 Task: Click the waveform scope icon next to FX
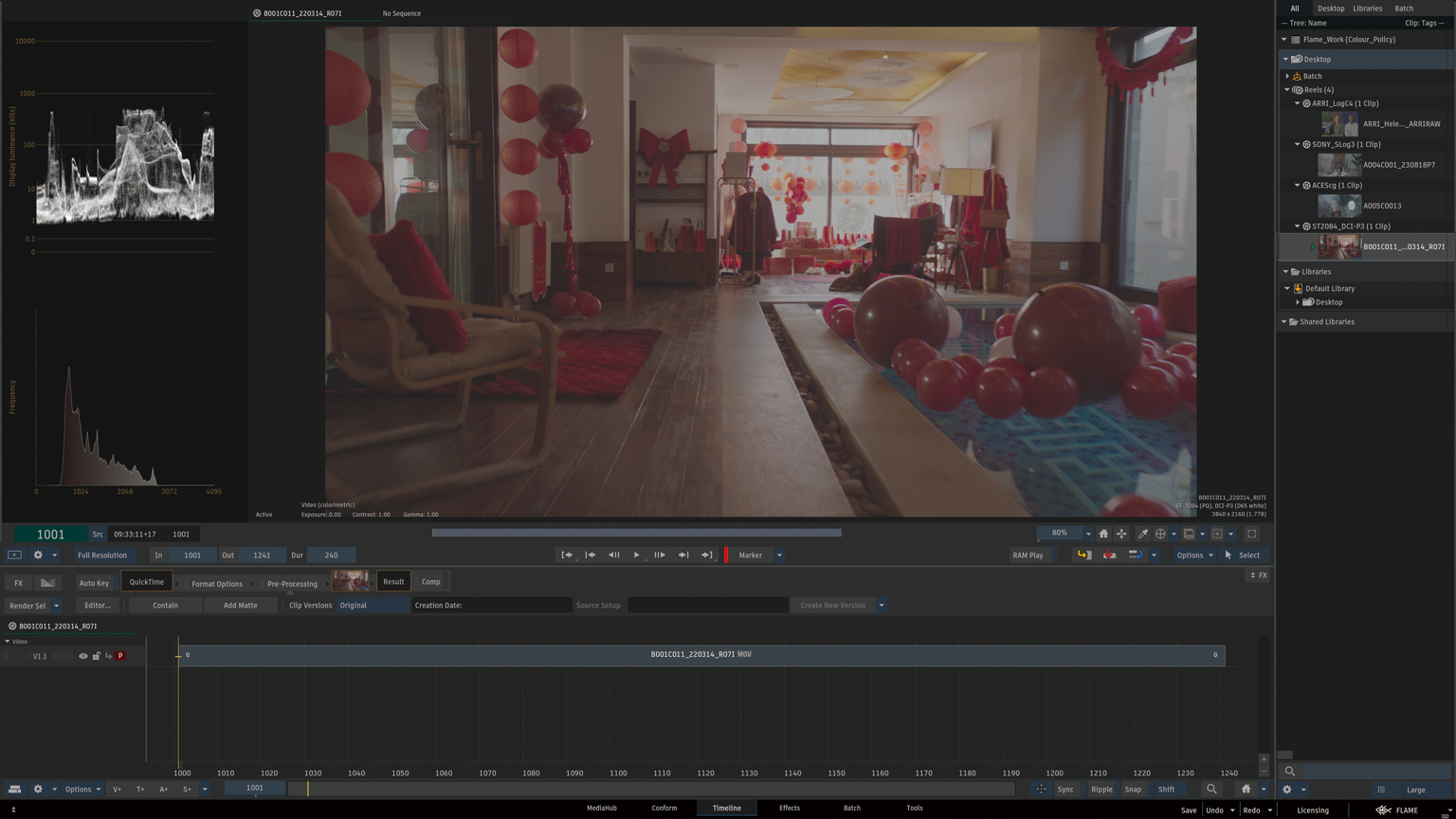coord(47,583)
